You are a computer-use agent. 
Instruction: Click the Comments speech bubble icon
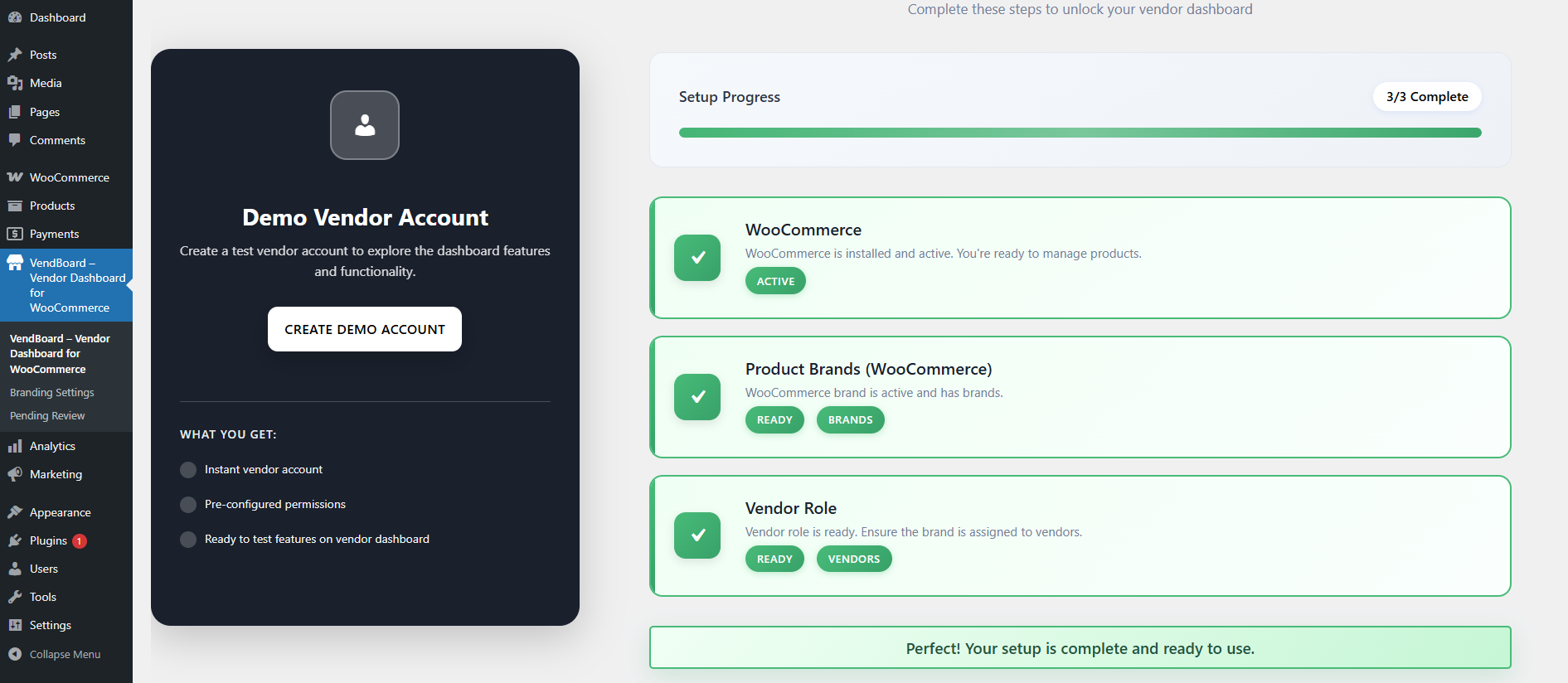(15, 140)
